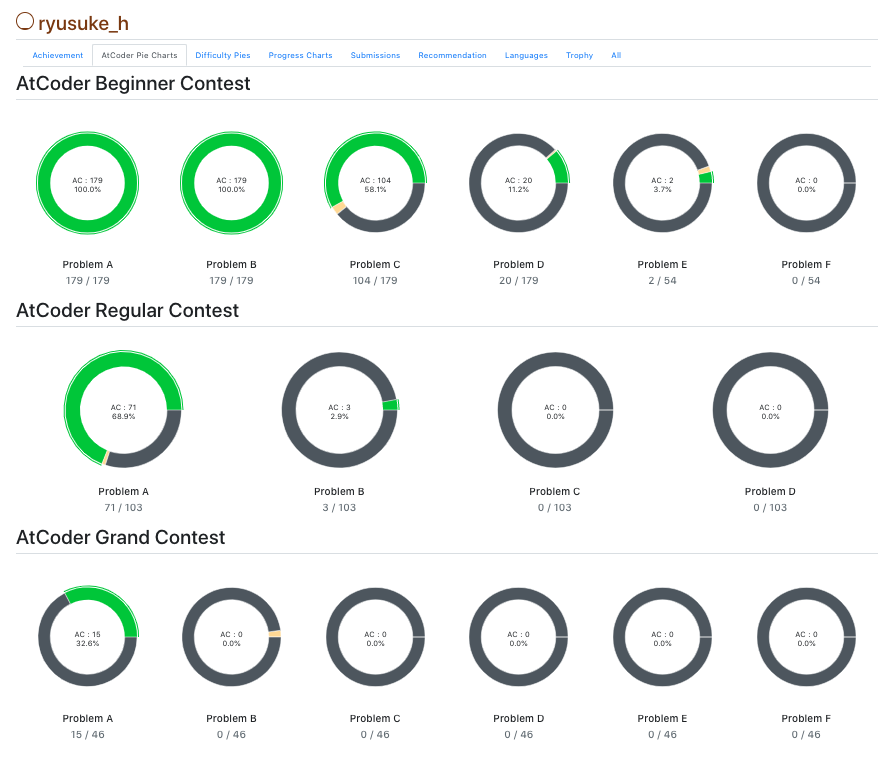This screenshot has height=780, width=882.
Task: Click the '71 / 103' count text
Action: click(x=123, y=507)
